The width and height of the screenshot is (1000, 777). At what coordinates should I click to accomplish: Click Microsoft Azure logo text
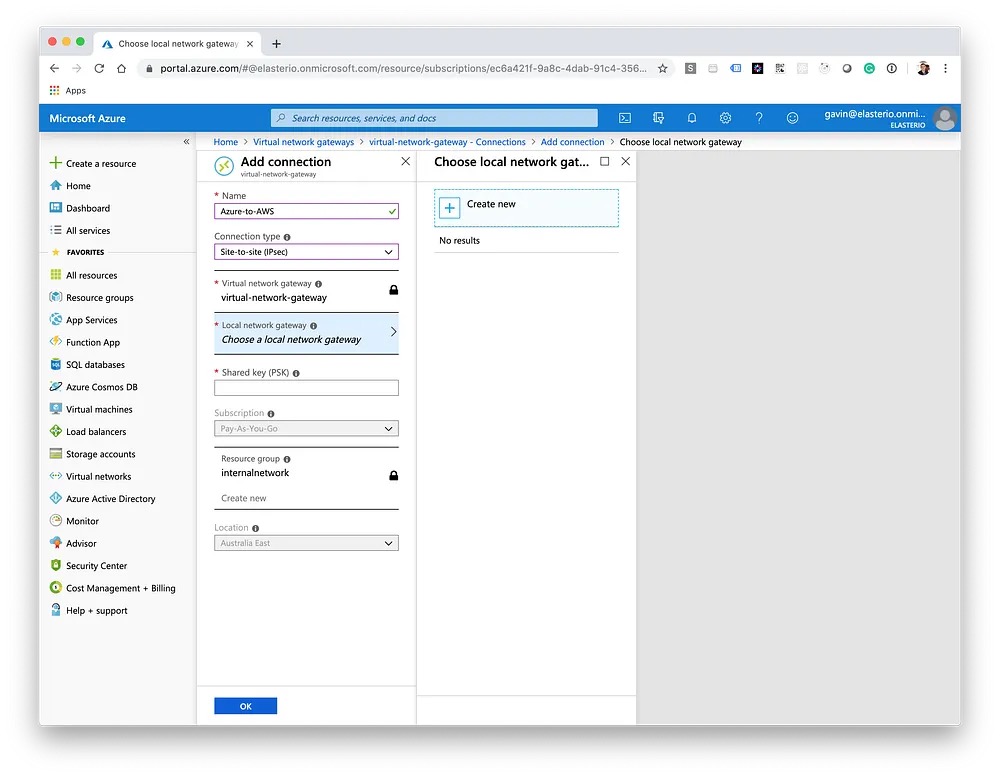click(87, 119)
